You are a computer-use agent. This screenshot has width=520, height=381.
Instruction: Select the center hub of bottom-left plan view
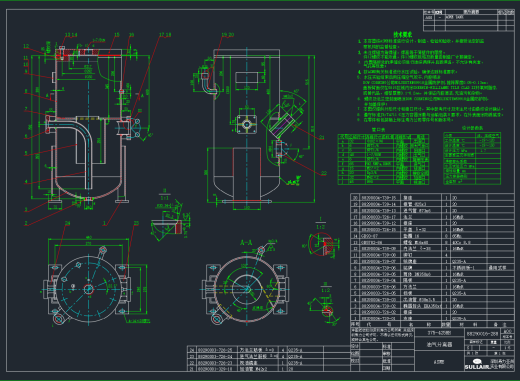tap(88, 289)
